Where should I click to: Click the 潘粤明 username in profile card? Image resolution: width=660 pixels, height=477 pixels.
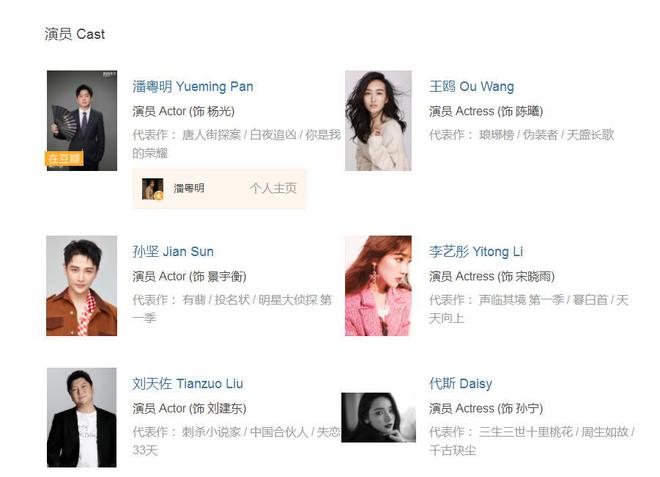[189, 188]
